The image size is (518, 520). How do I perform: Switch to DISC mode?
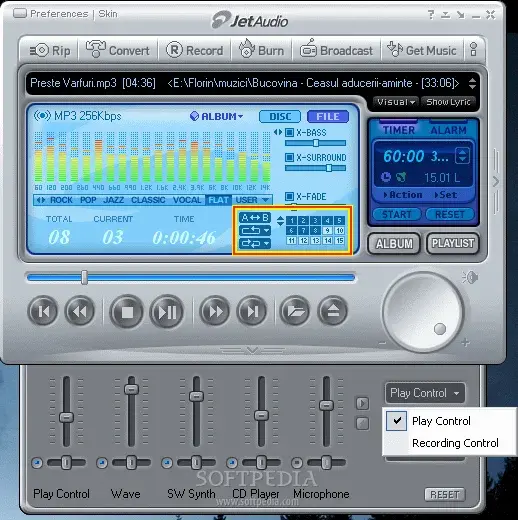coord(280,116)
